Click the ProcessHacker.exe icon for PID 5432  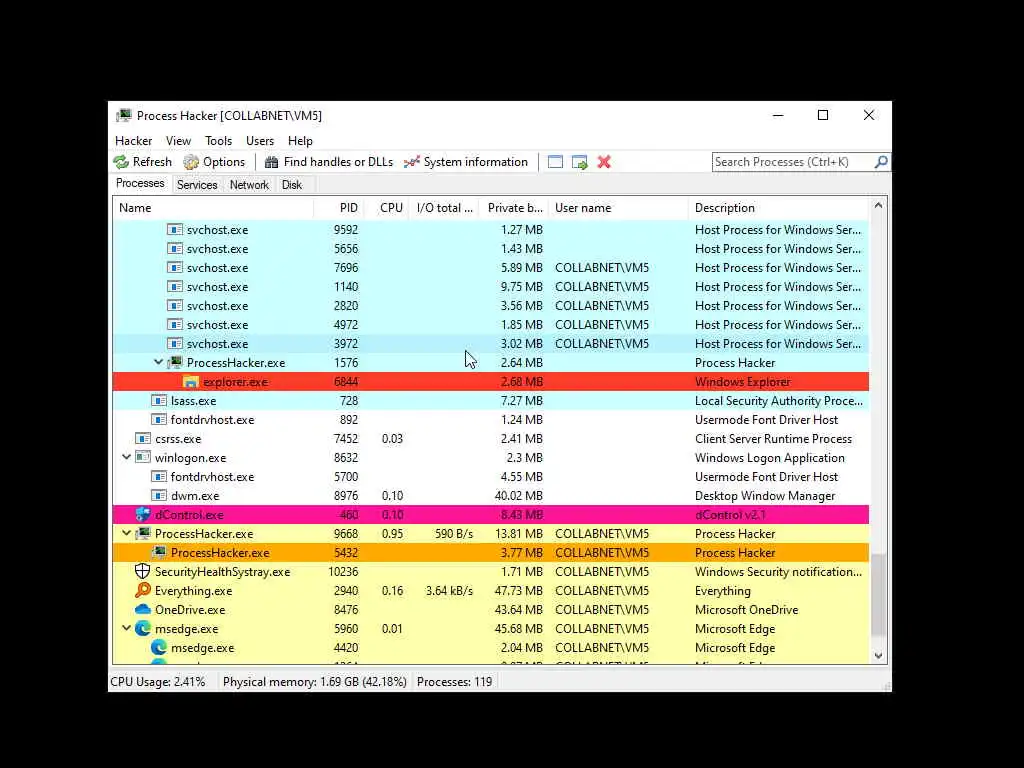pyautogui.click(x=159, y=552)
